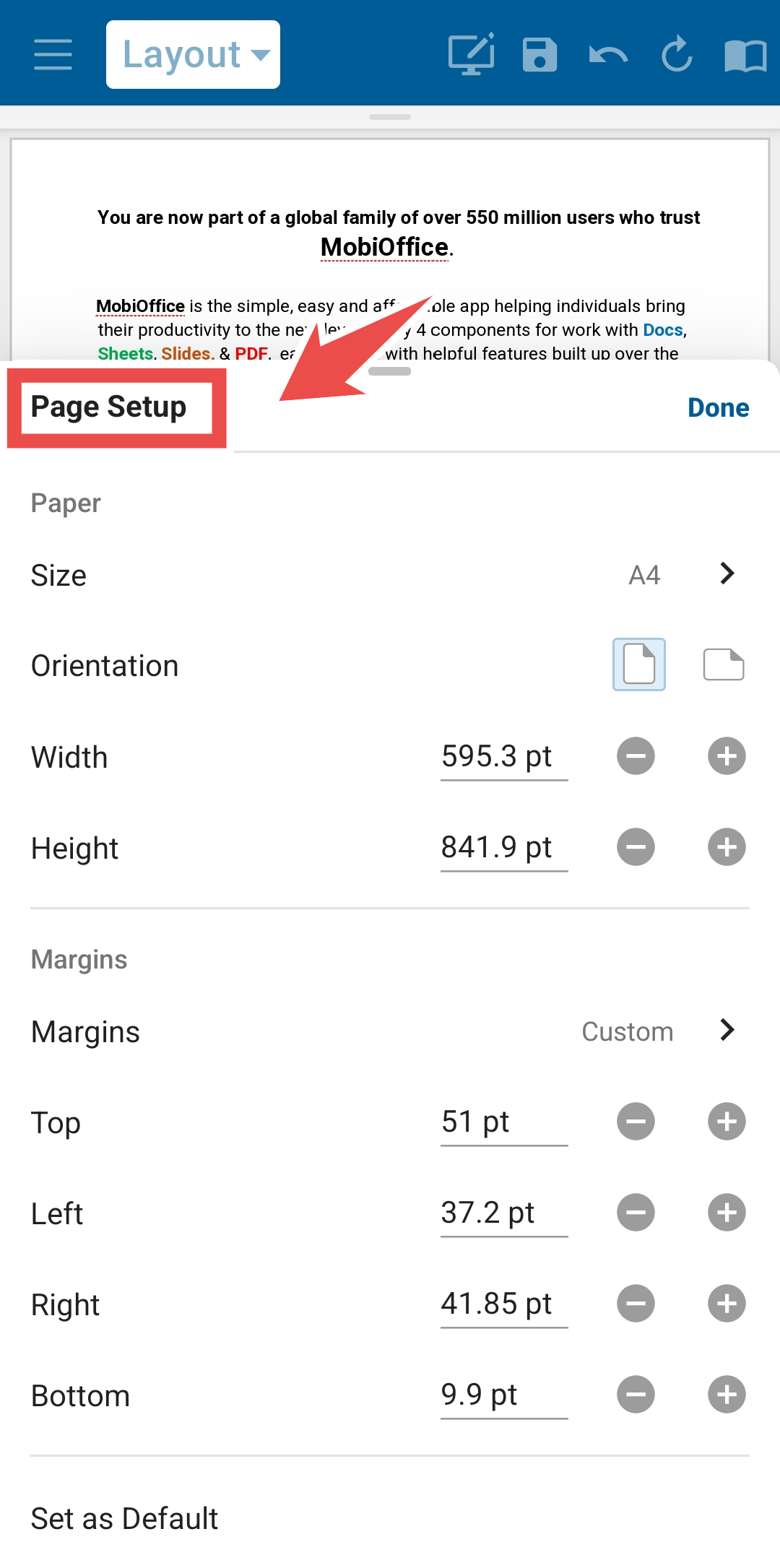Save the document with floppy icon
The image size is (780, 1568).
[539, 55]
